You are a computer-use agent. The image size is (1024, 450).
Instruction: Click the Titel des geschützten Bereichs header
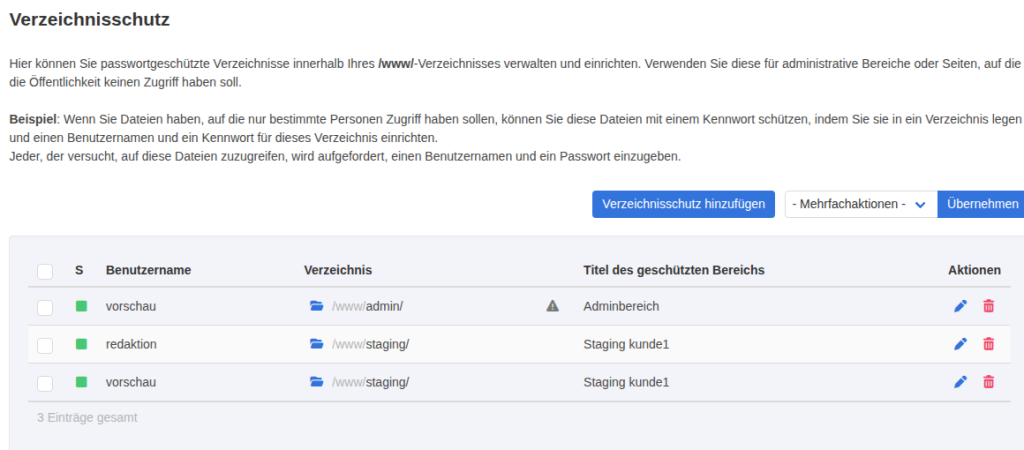pos(674,270)
